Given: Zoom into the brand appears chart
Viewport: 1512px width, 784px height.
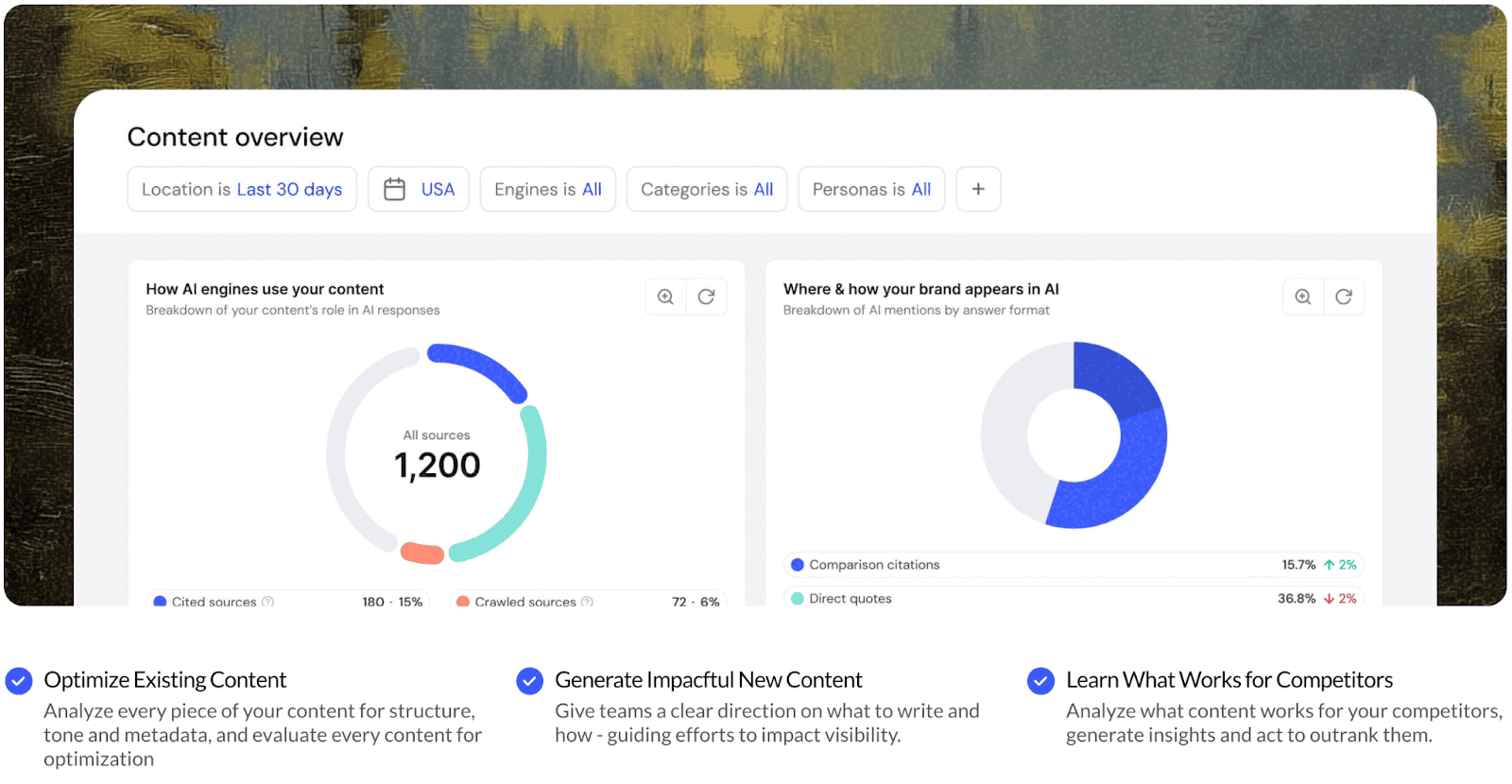Looking at the screenshot, I should pos(1302,297).
